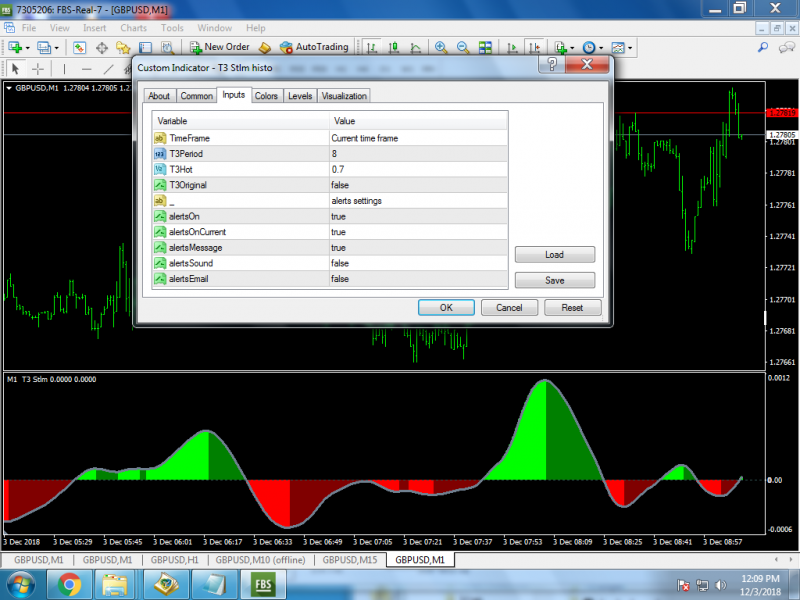Click the Reset button
Image resolution: width=800 pixels, height=600 pixels.
click(572, 308)
